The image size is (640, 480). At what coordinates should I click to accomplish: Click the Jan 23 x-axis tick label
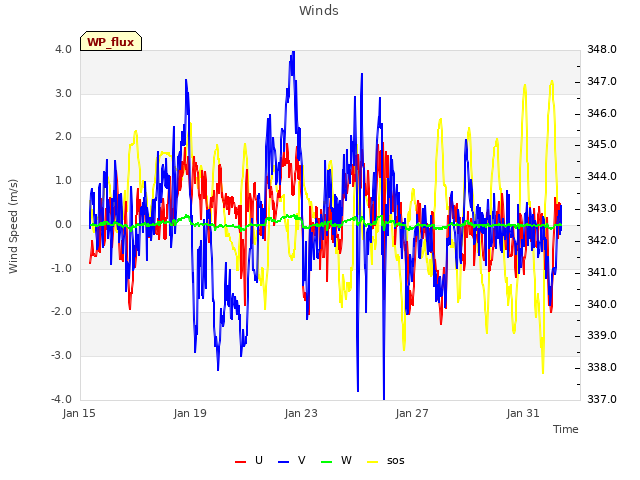pyautogui.click(x=301, y=413)
